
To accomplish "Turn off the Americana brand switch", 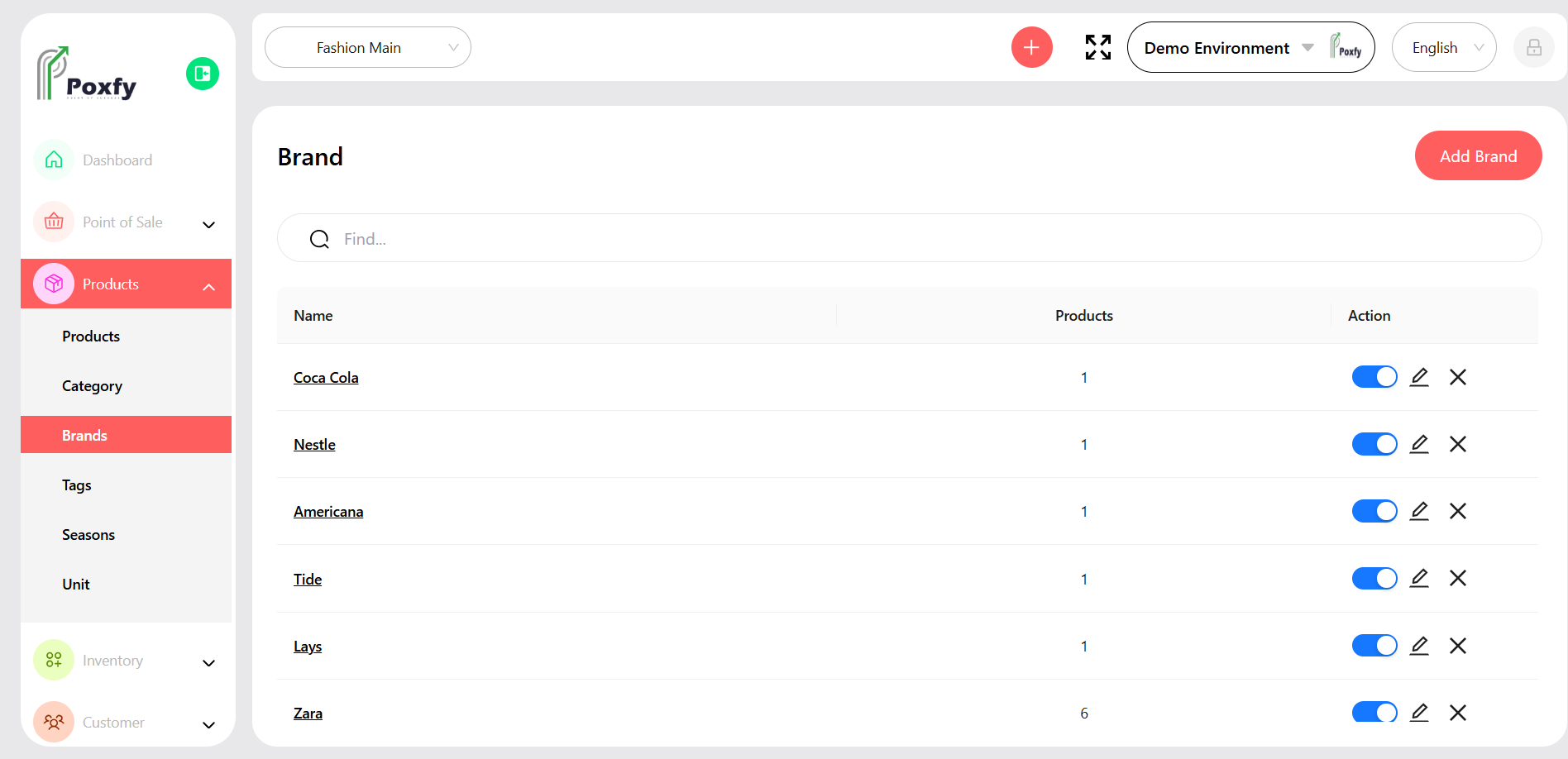I will click(x=1374, y=511).
